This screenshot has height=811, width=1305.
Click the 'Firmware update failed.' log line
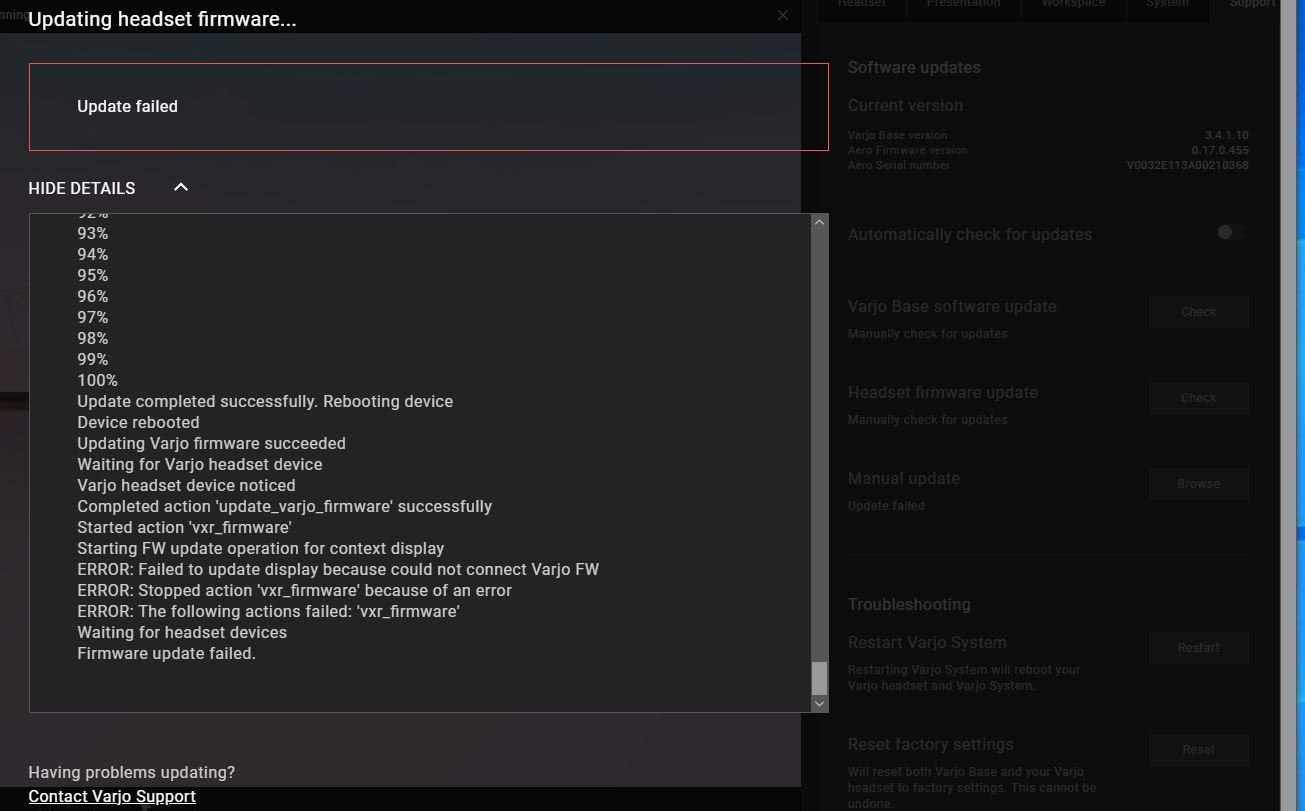coord(166,653)
